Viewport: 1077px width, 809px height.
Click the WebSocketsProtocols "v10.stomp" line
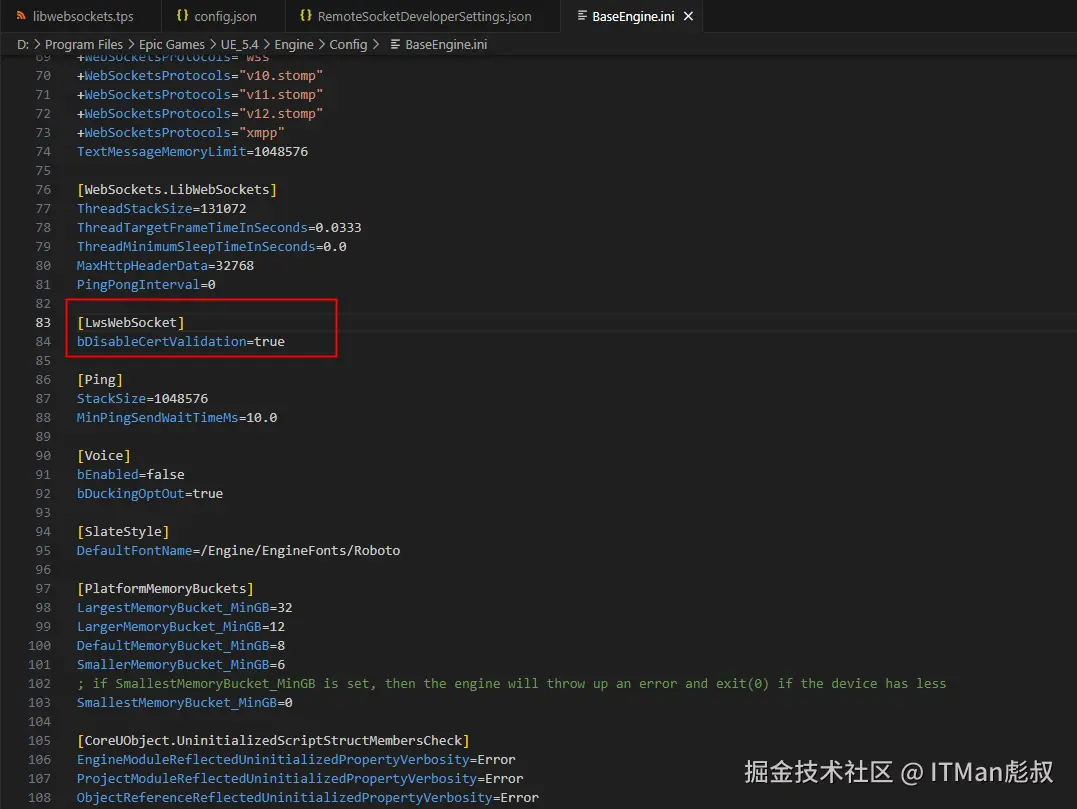(x=200, y=76)
